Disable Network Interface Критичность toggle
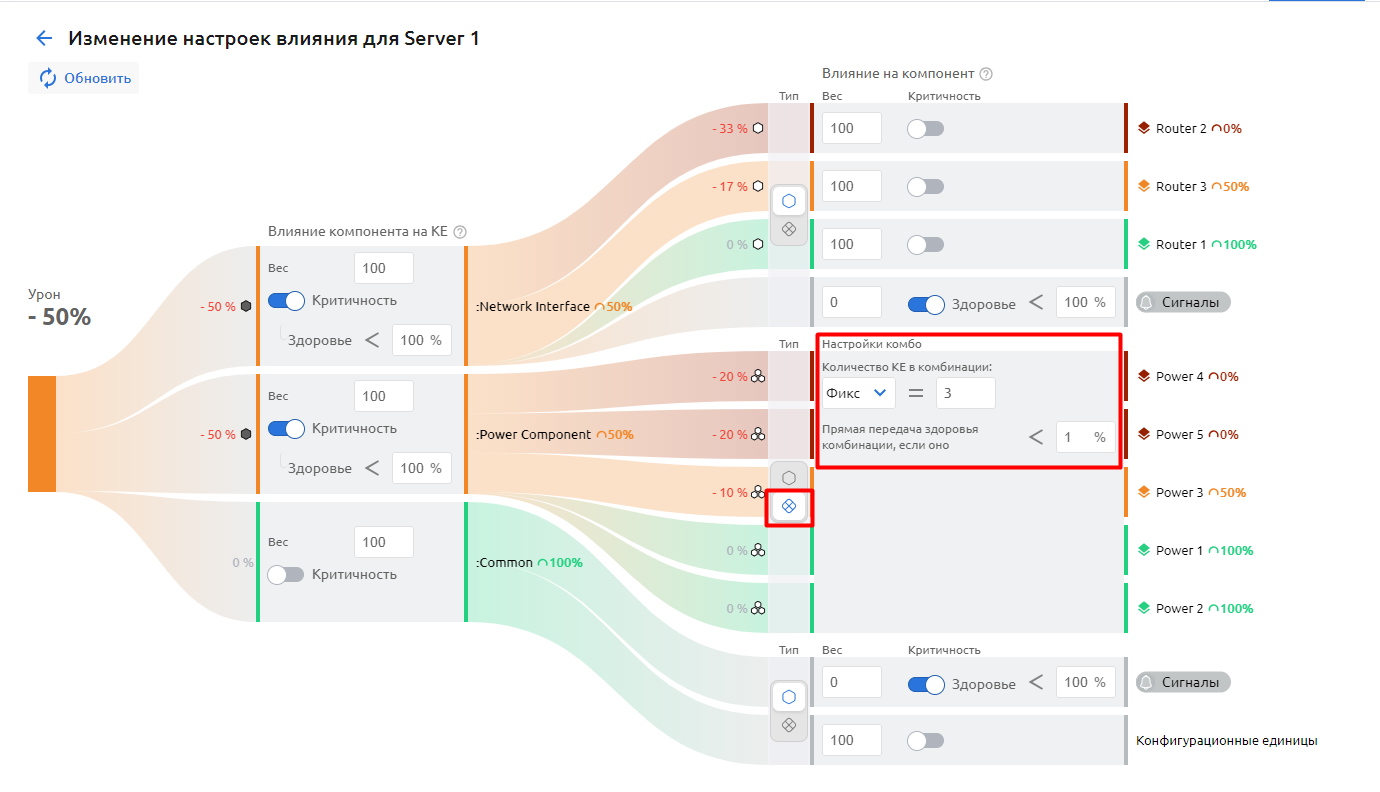 [x=286, y=301]
